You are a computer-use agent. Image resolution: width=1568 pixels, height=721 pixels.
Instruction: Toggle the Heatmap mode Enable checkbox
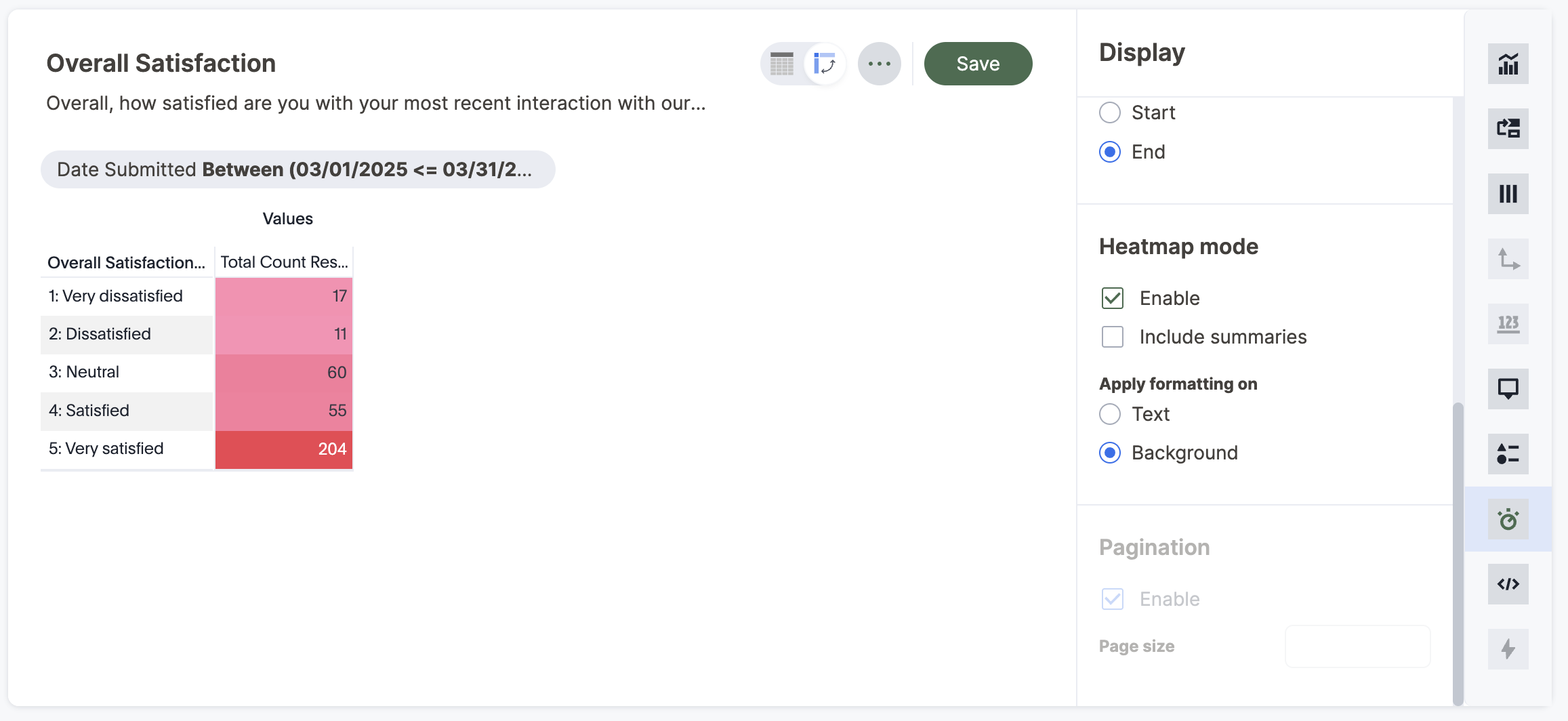click(1113, 298)
